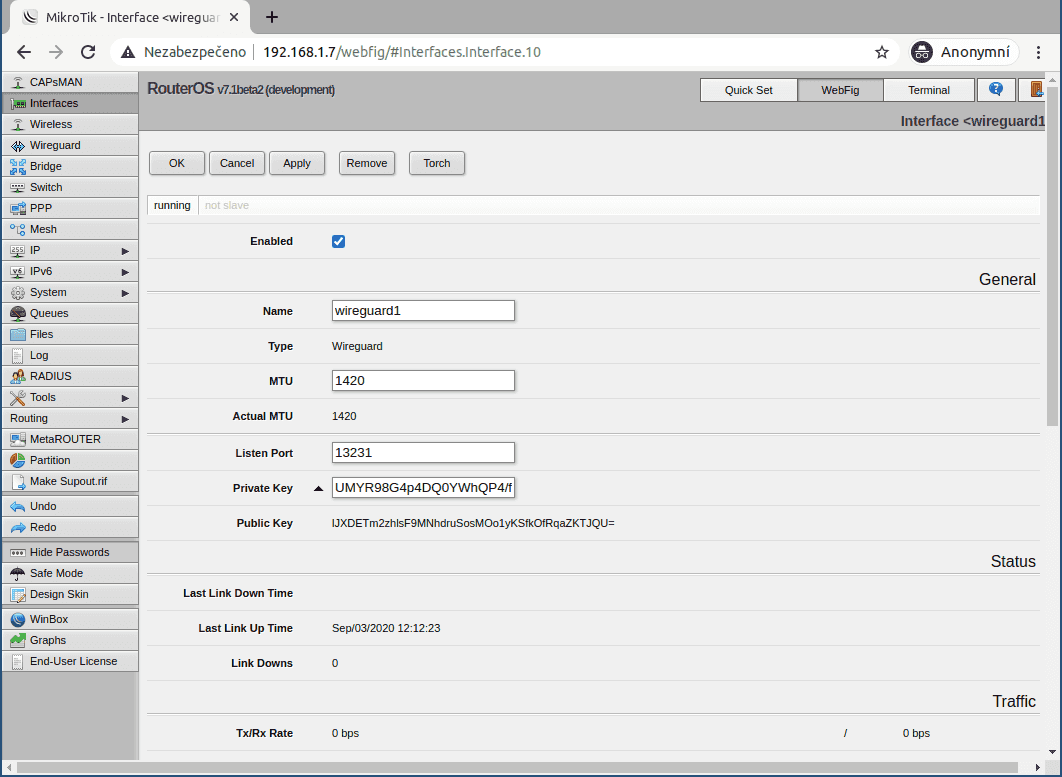Click the help question mark icon
1062x777 pixels.
coord(996,89)
